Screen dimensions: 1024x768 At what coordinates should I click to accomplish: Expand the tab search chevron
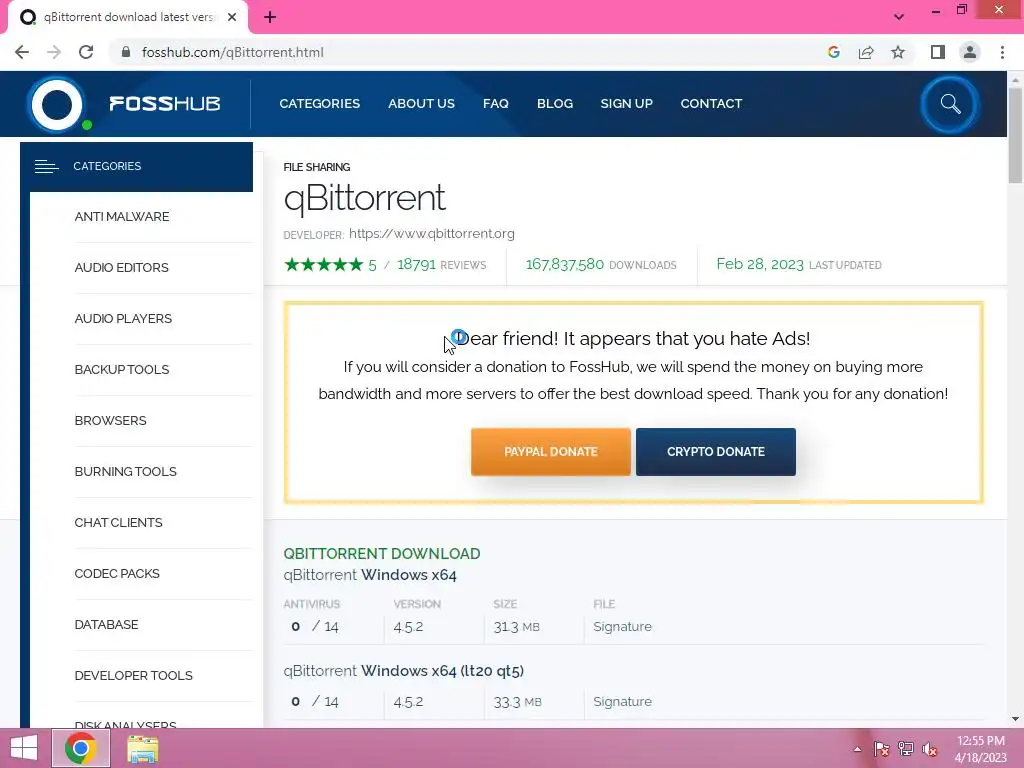(899, 17)
